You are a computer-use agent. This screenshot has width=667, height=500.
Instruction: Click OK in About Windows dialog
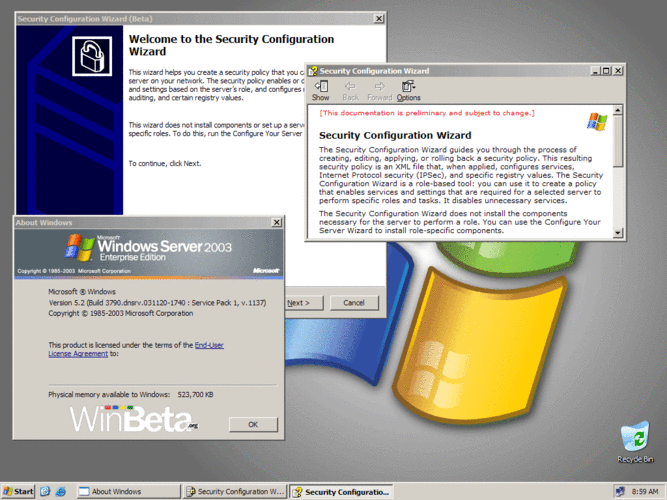point(253,424)
